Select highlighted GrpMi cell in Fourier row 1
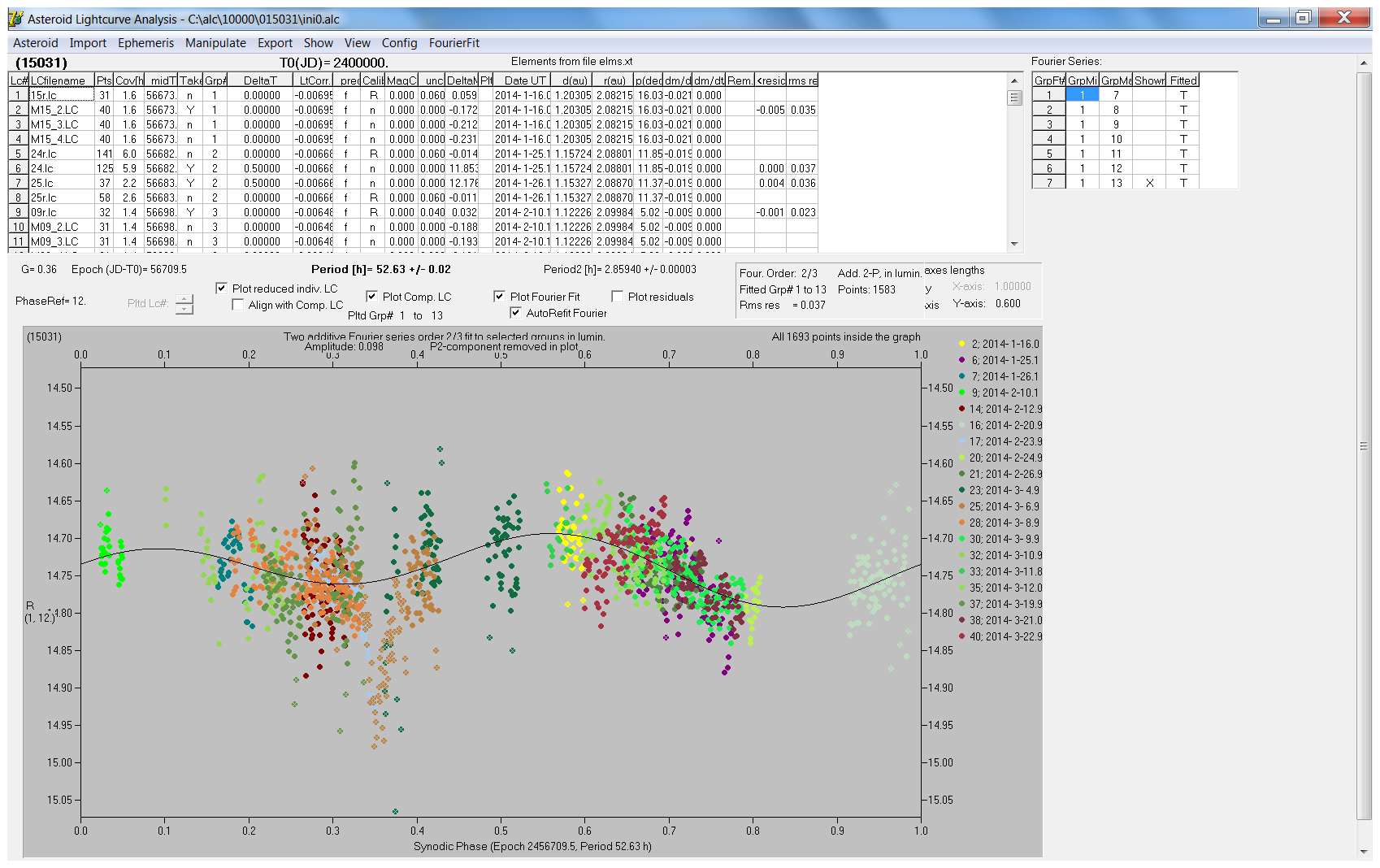 pyautogui.click(x=1083, y=95)
